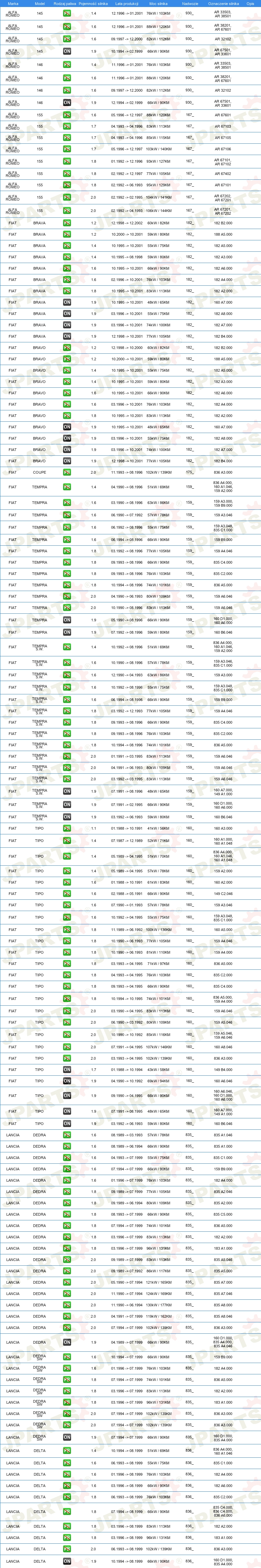Select the 69kW / 94KM power cell
This screenshot has height=1568, width=261.
click(159, 1081)
